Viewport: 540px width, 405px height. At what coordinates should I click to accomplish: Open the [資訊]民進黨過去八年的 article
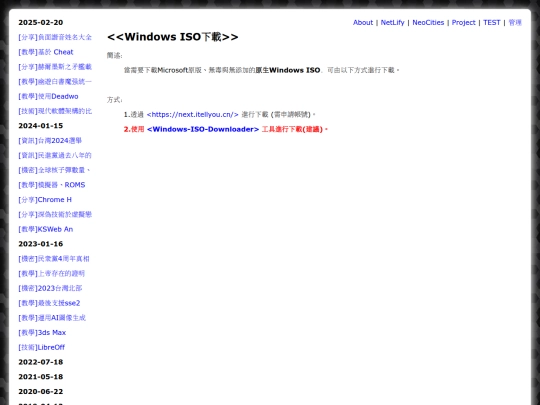[x=55, y=155]
